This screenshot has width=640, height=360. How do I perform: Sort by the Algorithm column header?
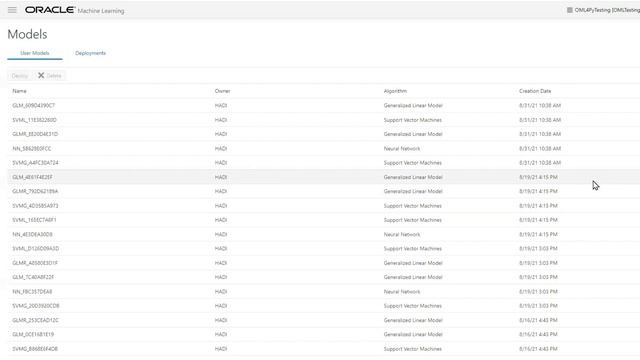[395, 91]
